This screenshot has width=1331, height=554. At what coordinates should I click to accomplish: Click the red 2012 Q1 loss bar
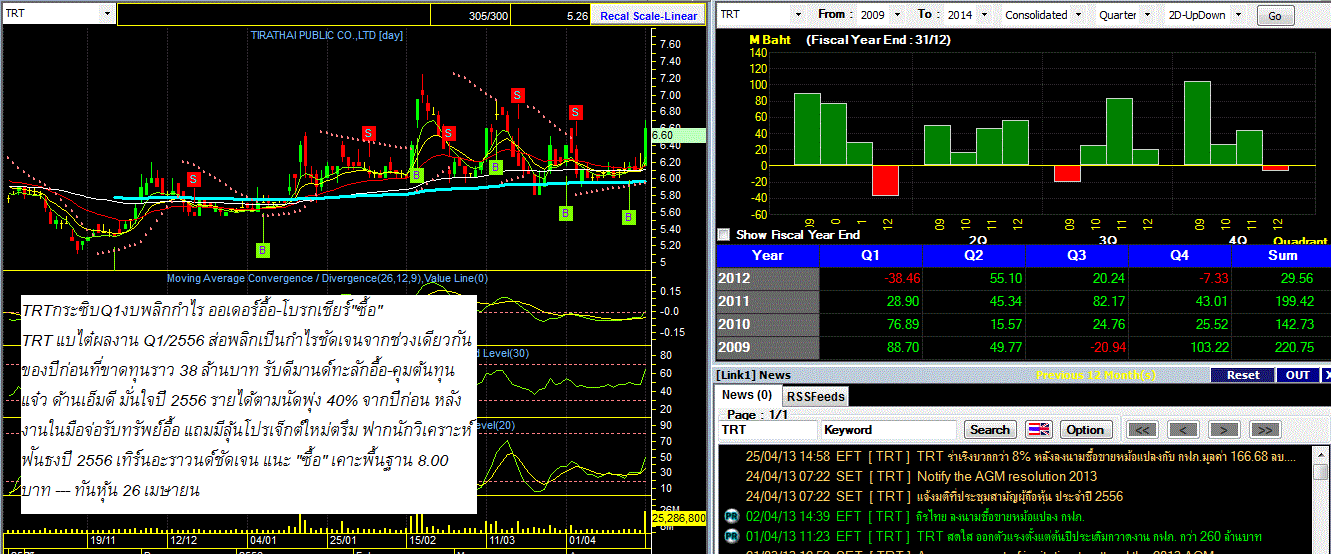tap(885, 180)
